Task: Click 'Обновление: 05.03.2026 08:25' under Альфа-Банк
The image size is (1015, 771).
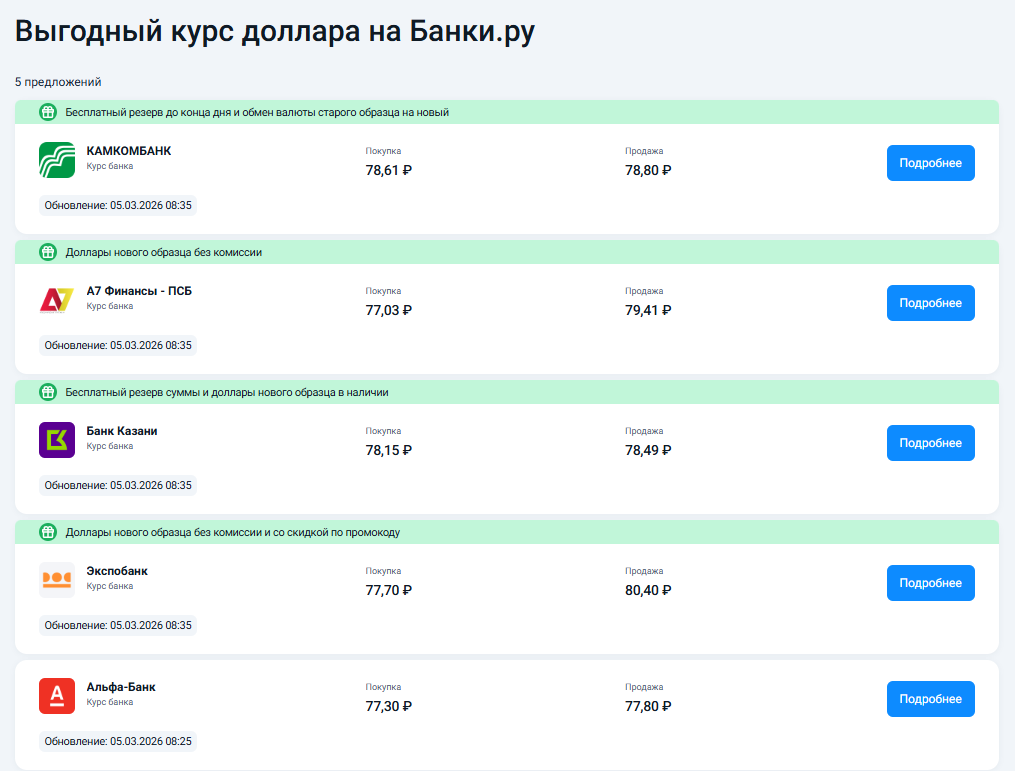Action: pos(115,741)
